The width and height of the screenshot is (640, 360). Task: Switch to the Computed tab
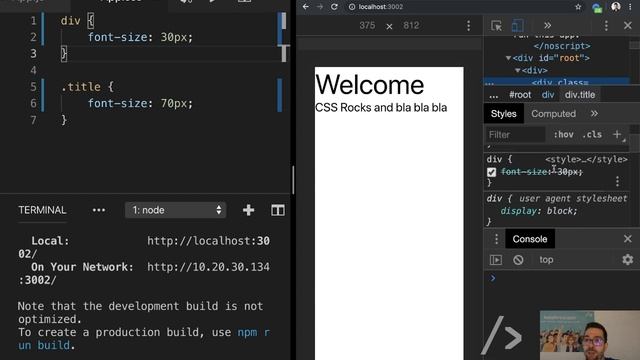[x=553, y=114]
